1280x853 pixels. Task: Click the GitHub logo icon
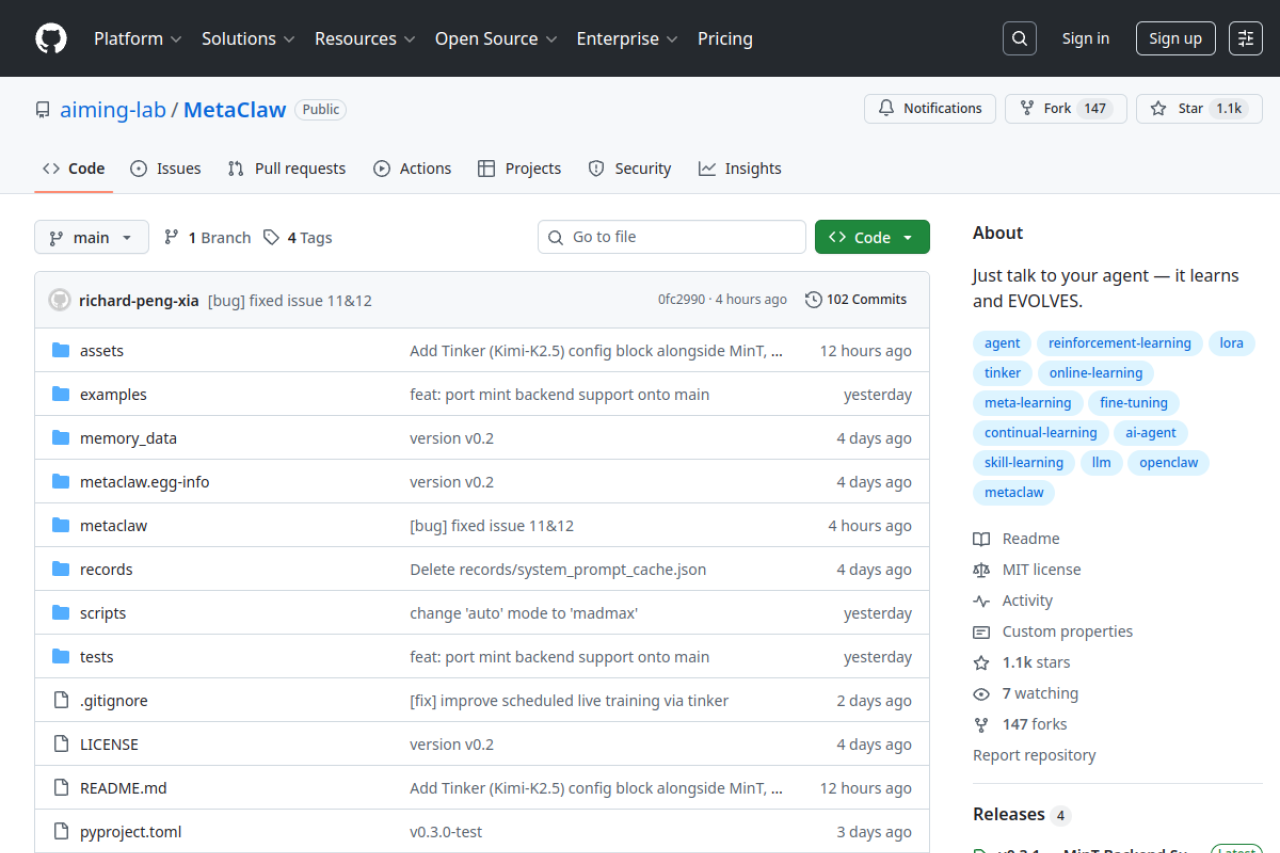point(51,39)
